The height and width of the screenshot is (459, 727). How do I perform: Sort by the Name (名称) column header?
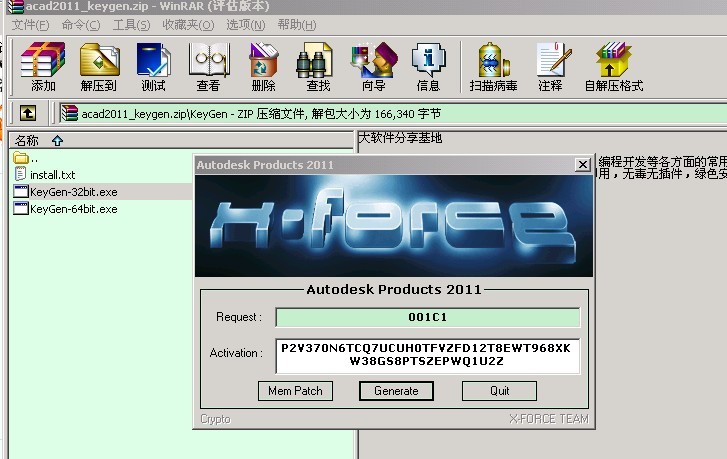27,141
